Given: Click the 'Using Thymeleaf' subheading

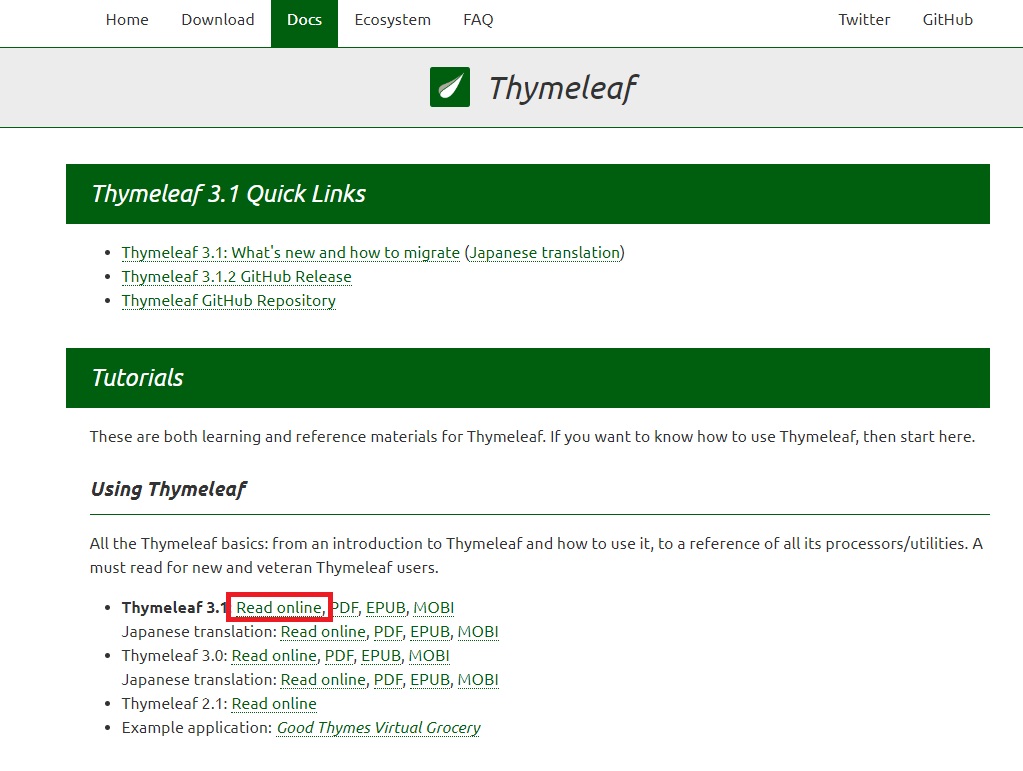Looking at the screenshot, I should [x=168, y=489].
